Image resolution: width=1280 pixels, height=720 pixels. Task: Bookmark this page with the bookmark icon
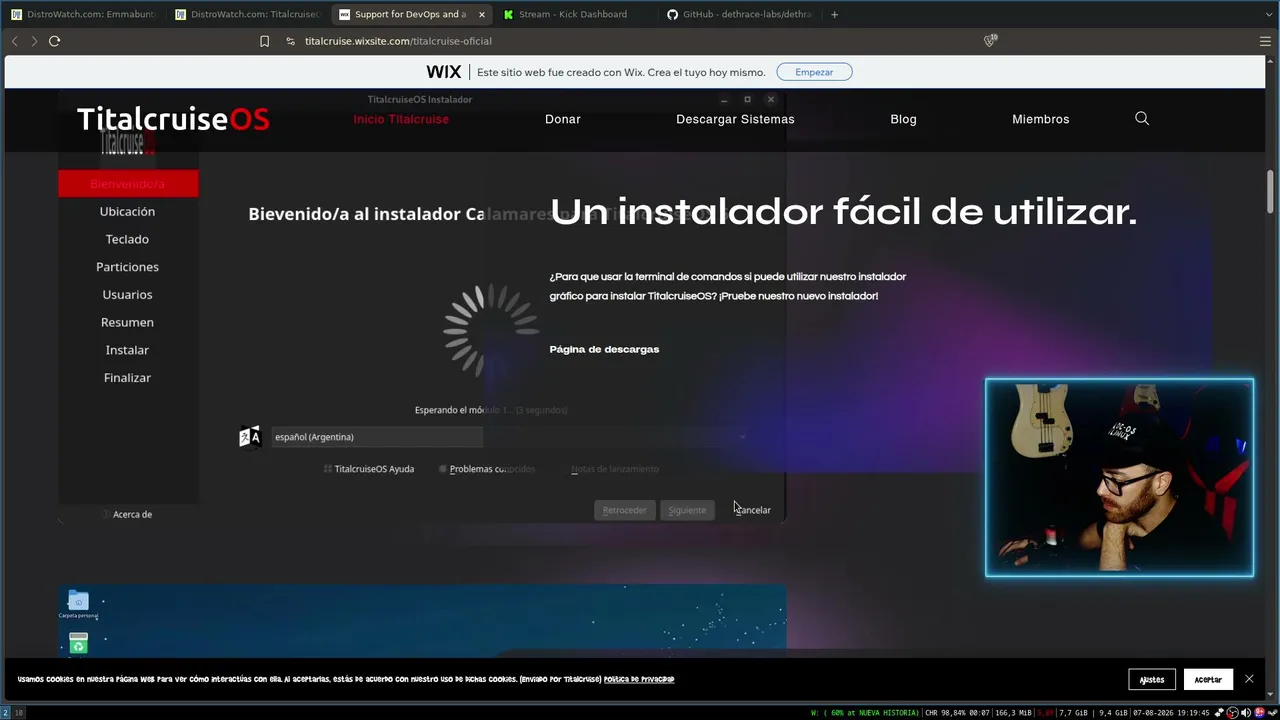[264, 41]
